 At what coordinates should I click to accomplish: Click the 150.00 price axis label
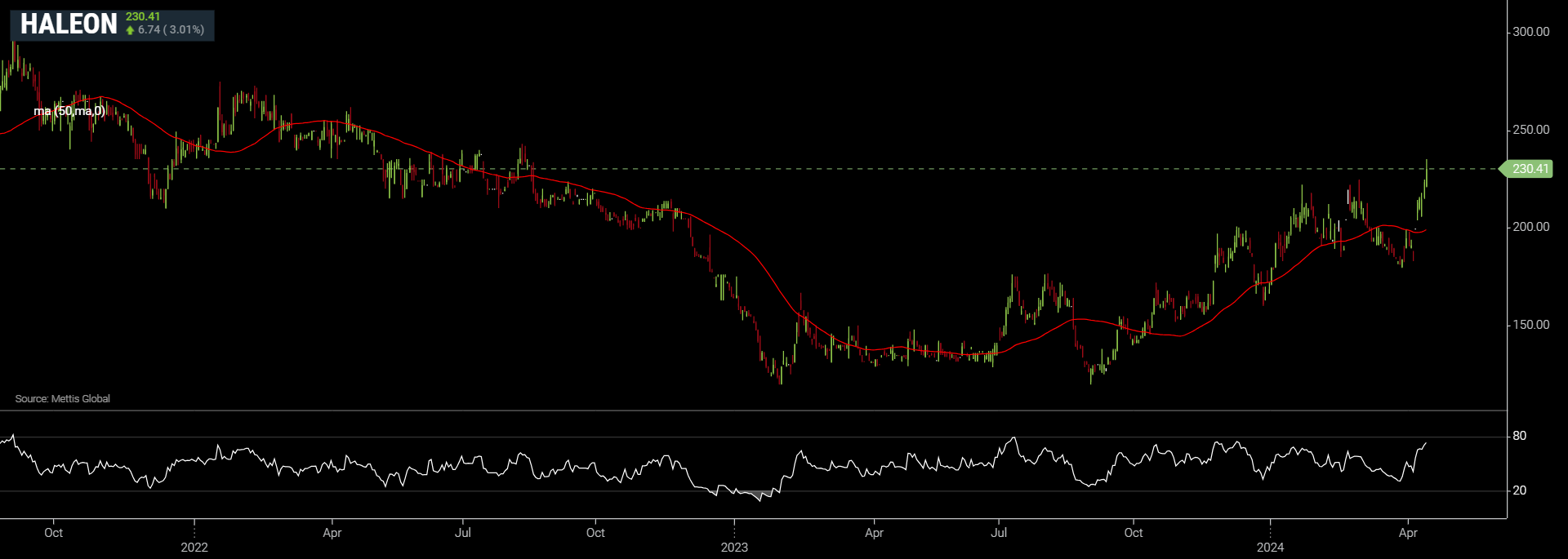(1530, 325)
